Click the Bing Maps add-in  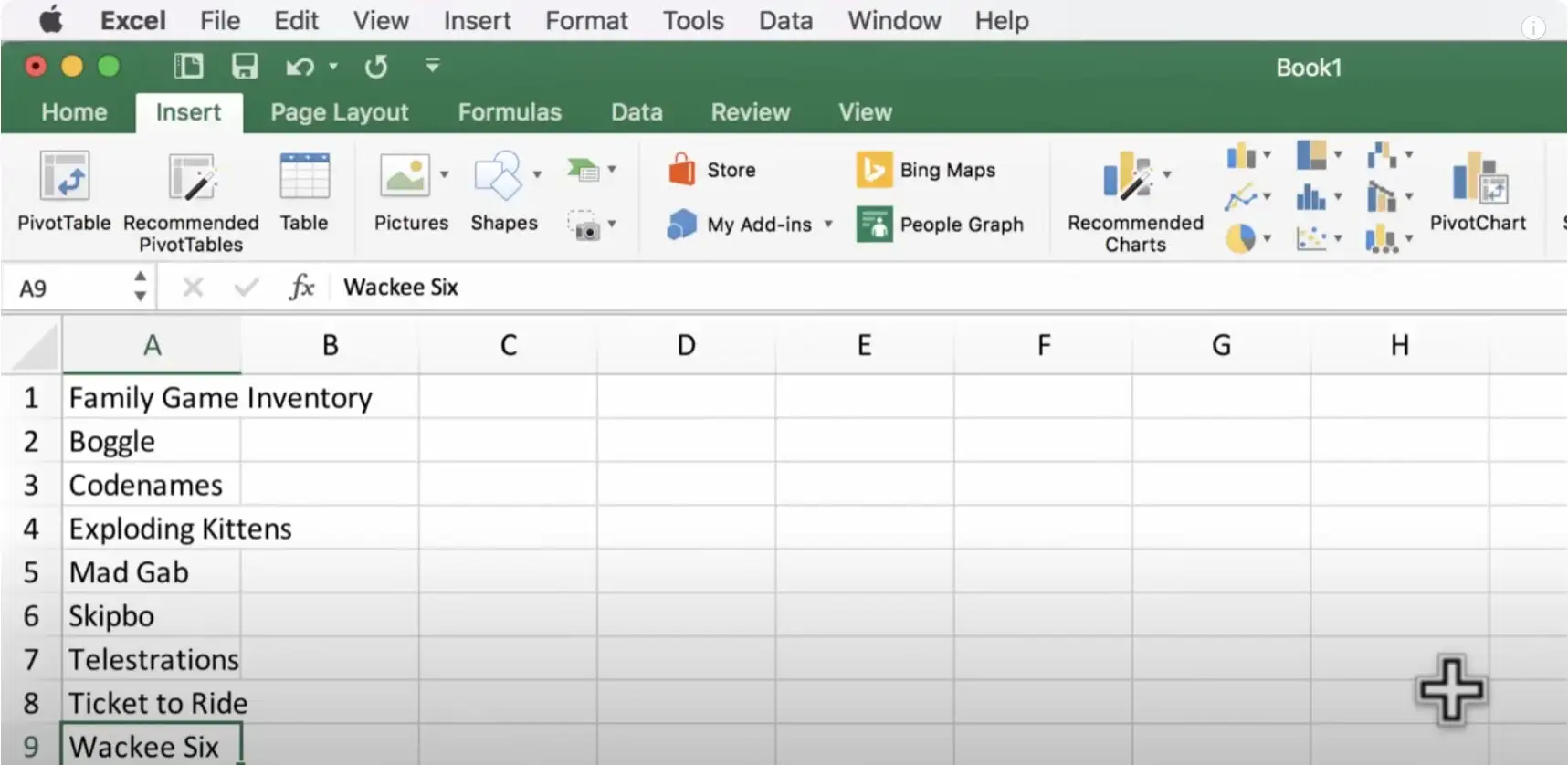click(x=926, y=171)
